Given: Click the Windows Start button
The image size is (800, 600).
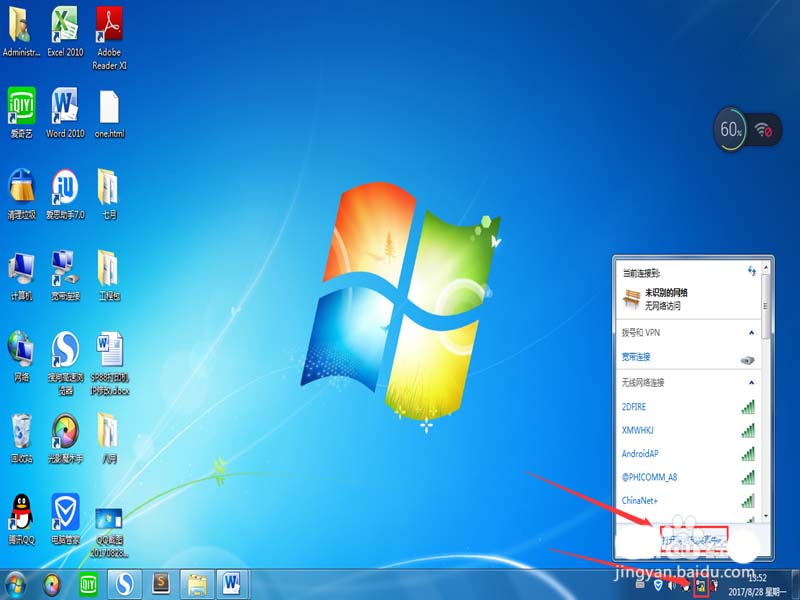Looking at the screenshot, I should pos(15,585).
